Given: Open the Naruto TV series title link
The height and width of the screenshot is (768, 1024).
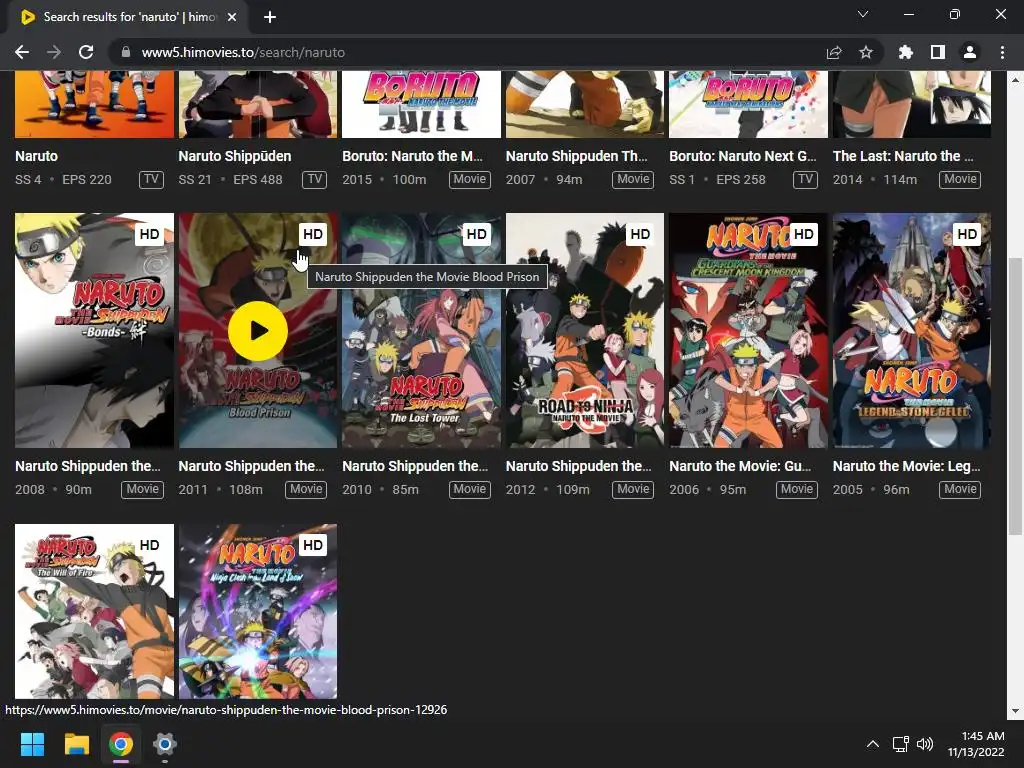Looking at the screenshot, I should pos(37,156).
